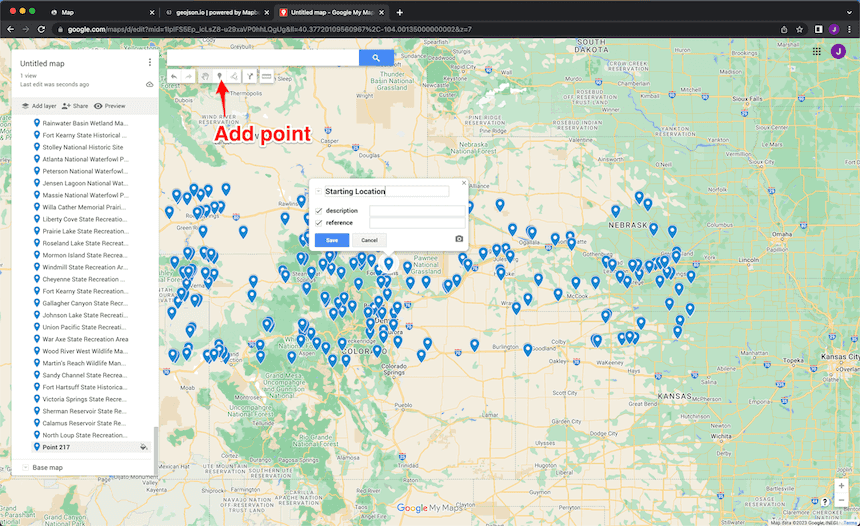
Task: Zoom out with the minus map control
Action: [x=841, y=500]
